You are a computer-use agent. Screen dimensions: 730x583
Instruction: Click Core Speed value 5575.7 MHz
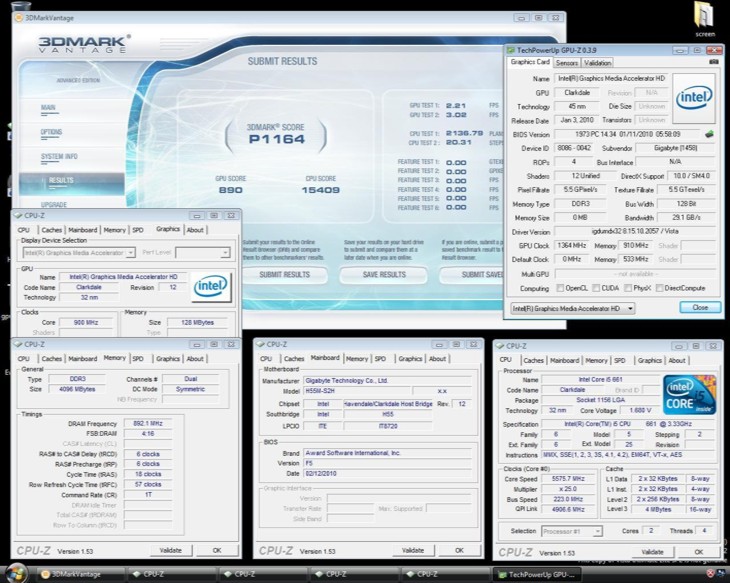pyautogui.click(x=568, y=479)
